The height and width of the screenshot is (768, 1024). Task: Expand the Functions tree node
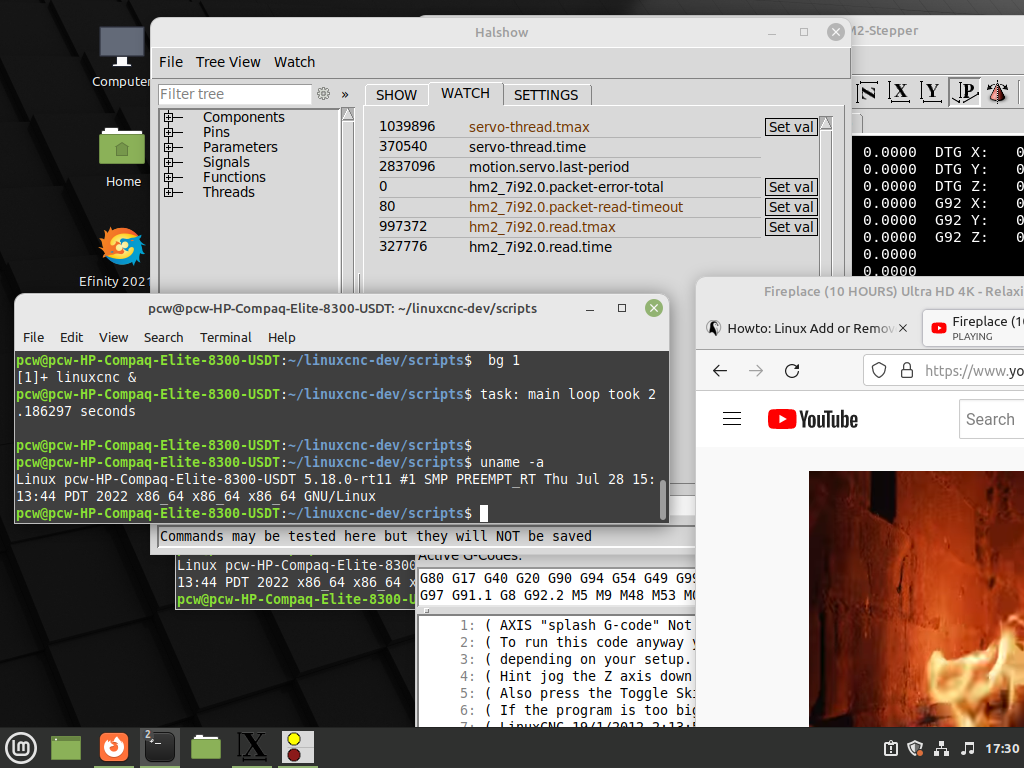[x=169, y=178]
